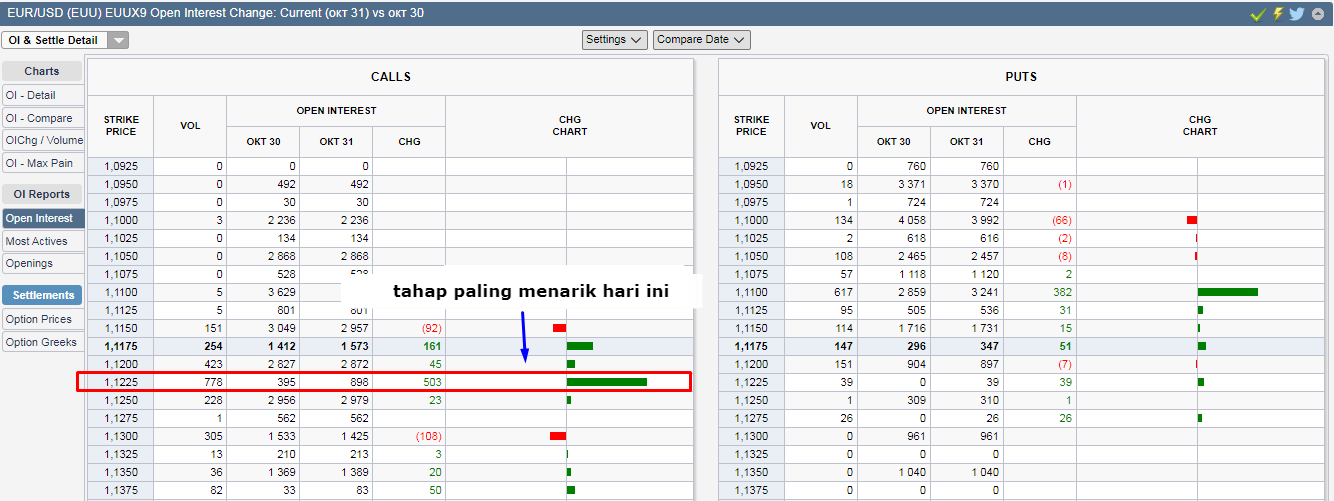Click puts change value (66)

[x=1061, y=219]
